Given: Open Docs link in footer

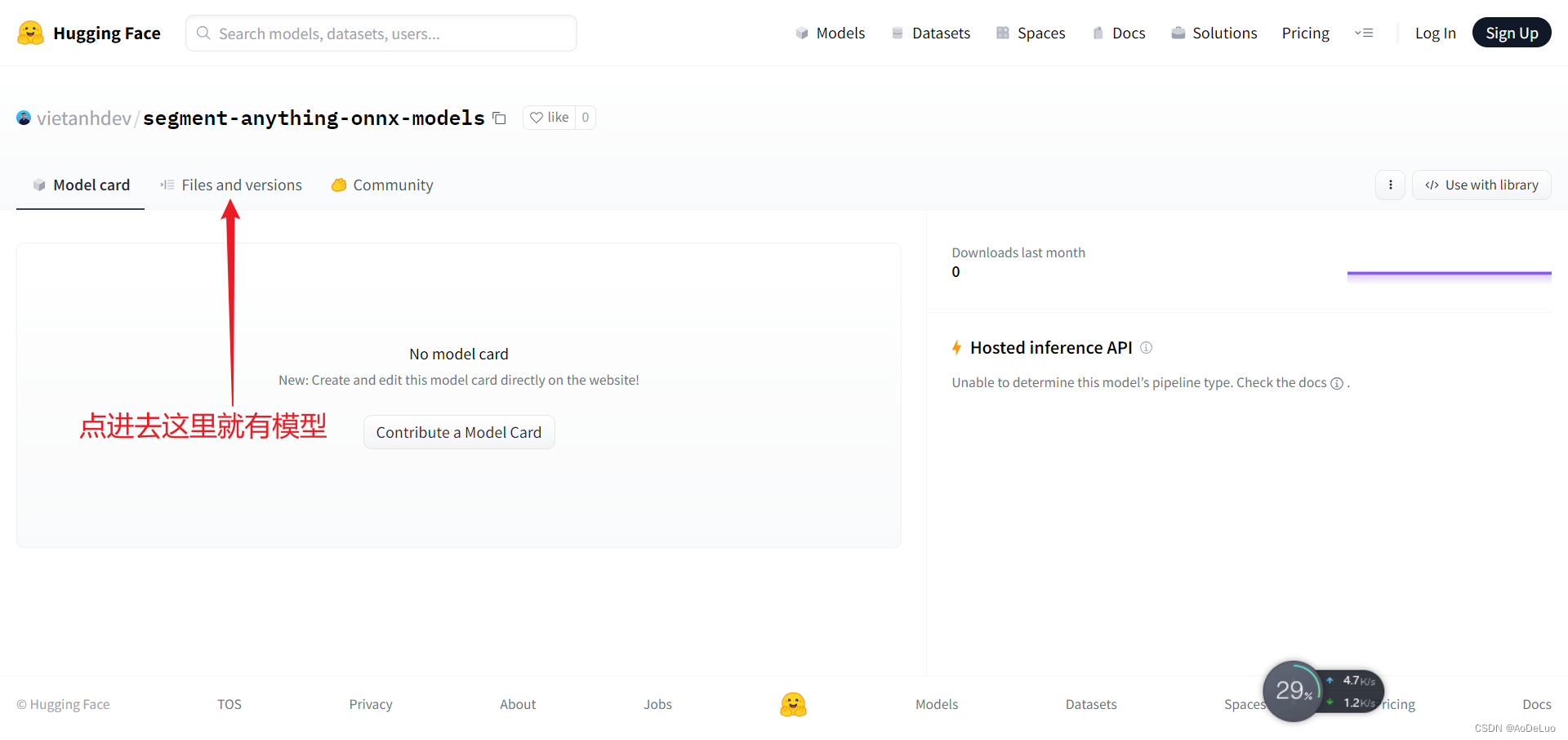Looking at the screenshot, I should [1536, 704].
